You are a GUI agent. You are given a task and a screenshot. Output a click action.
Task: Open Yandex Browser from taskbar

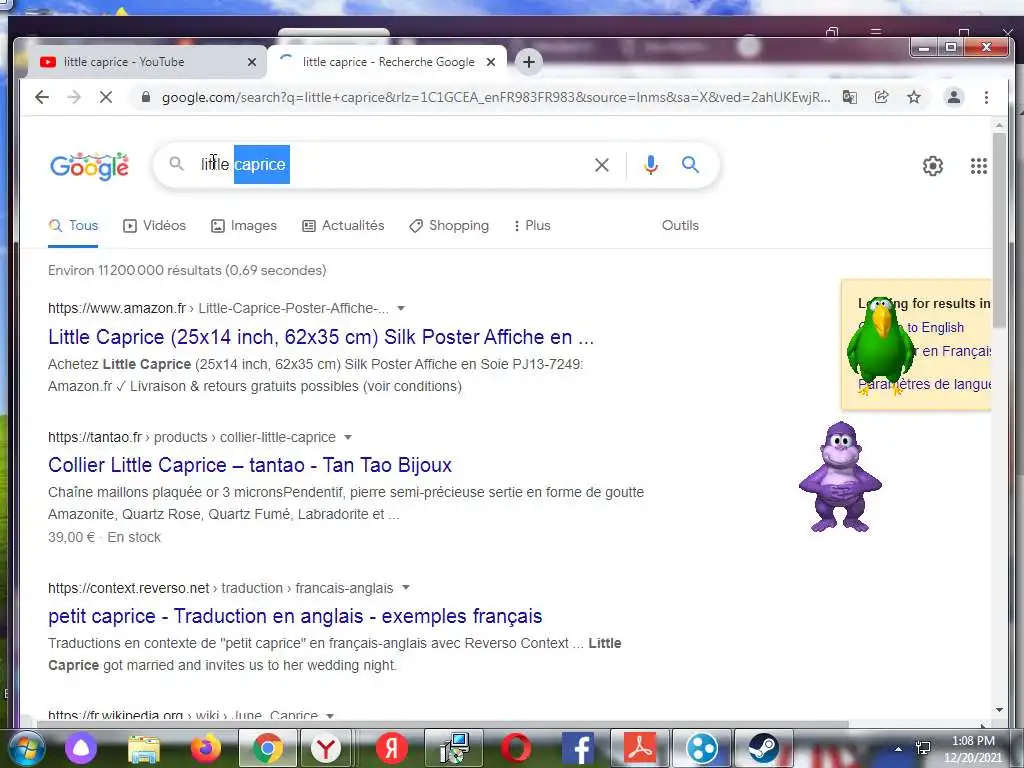click(326, 748)
